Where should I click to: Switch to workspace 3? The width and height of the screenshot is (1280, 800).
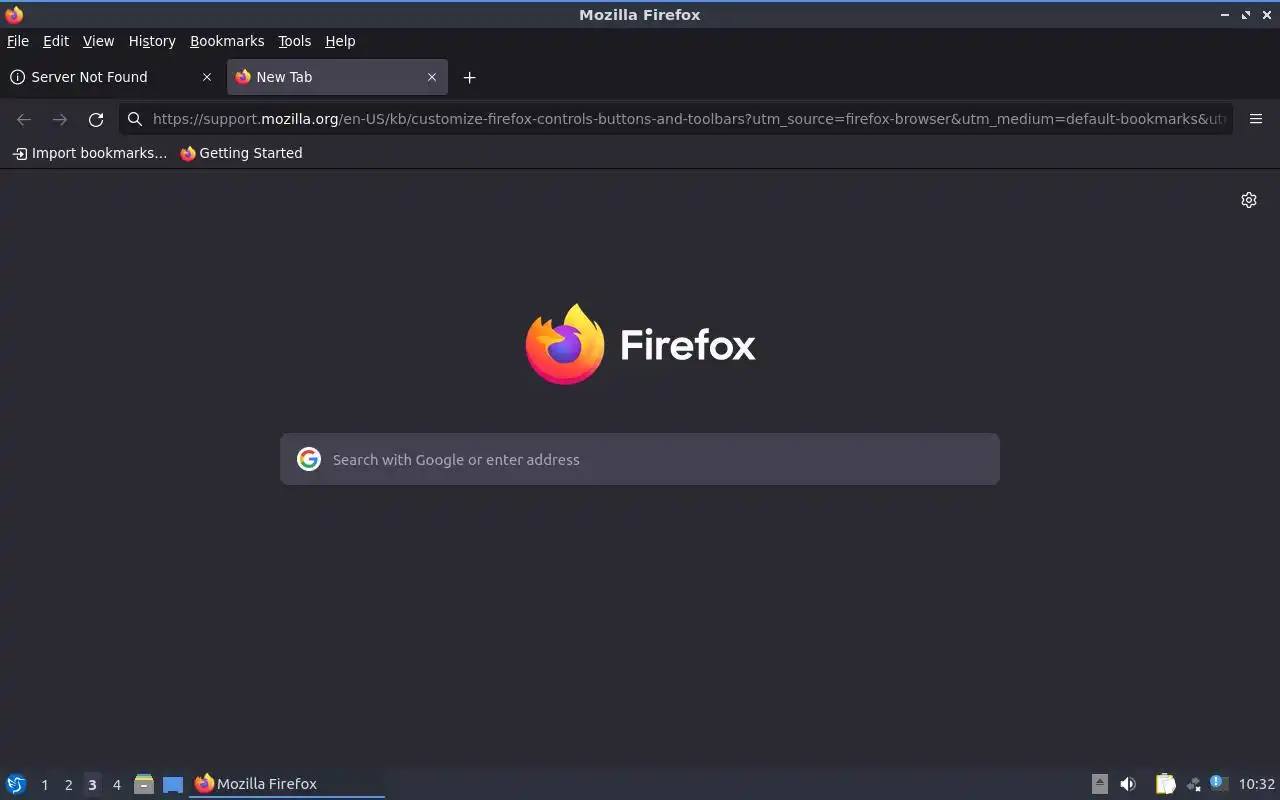click(x=92, y=784)
